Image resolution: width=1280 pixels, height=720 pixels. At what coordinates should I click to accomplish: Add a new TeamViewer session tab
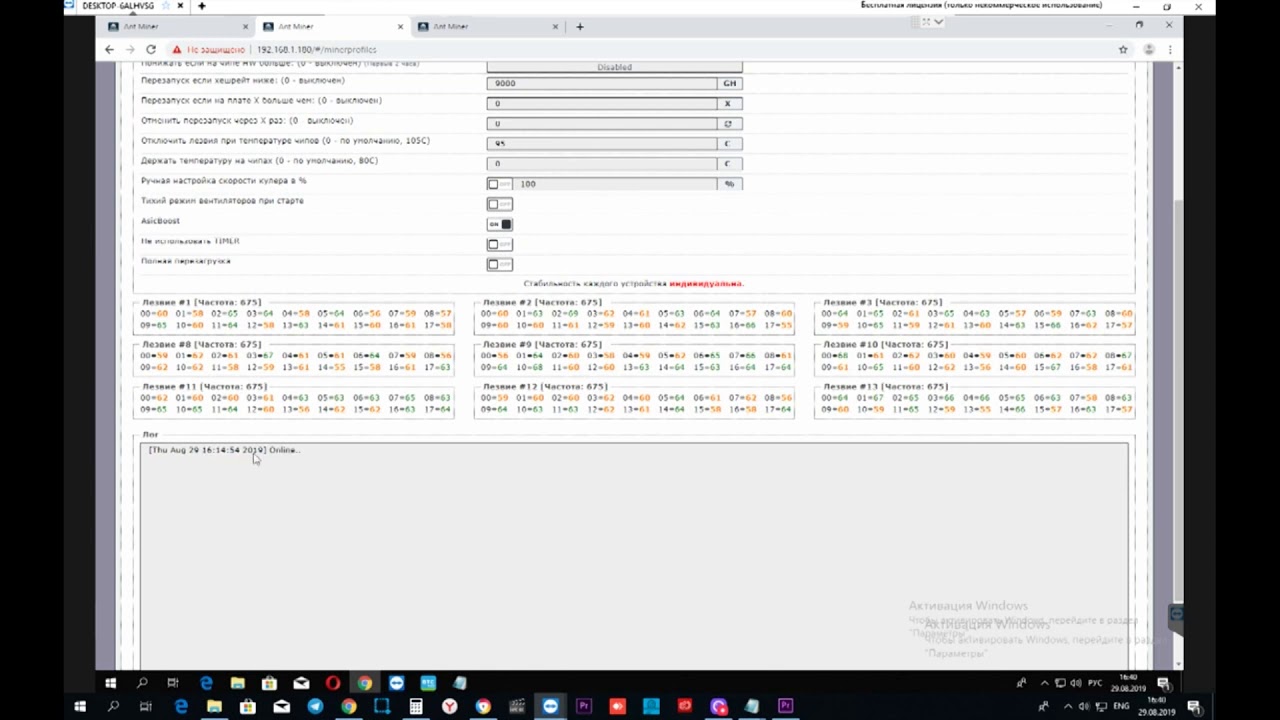pyautogui.click(x=201, y=6)
